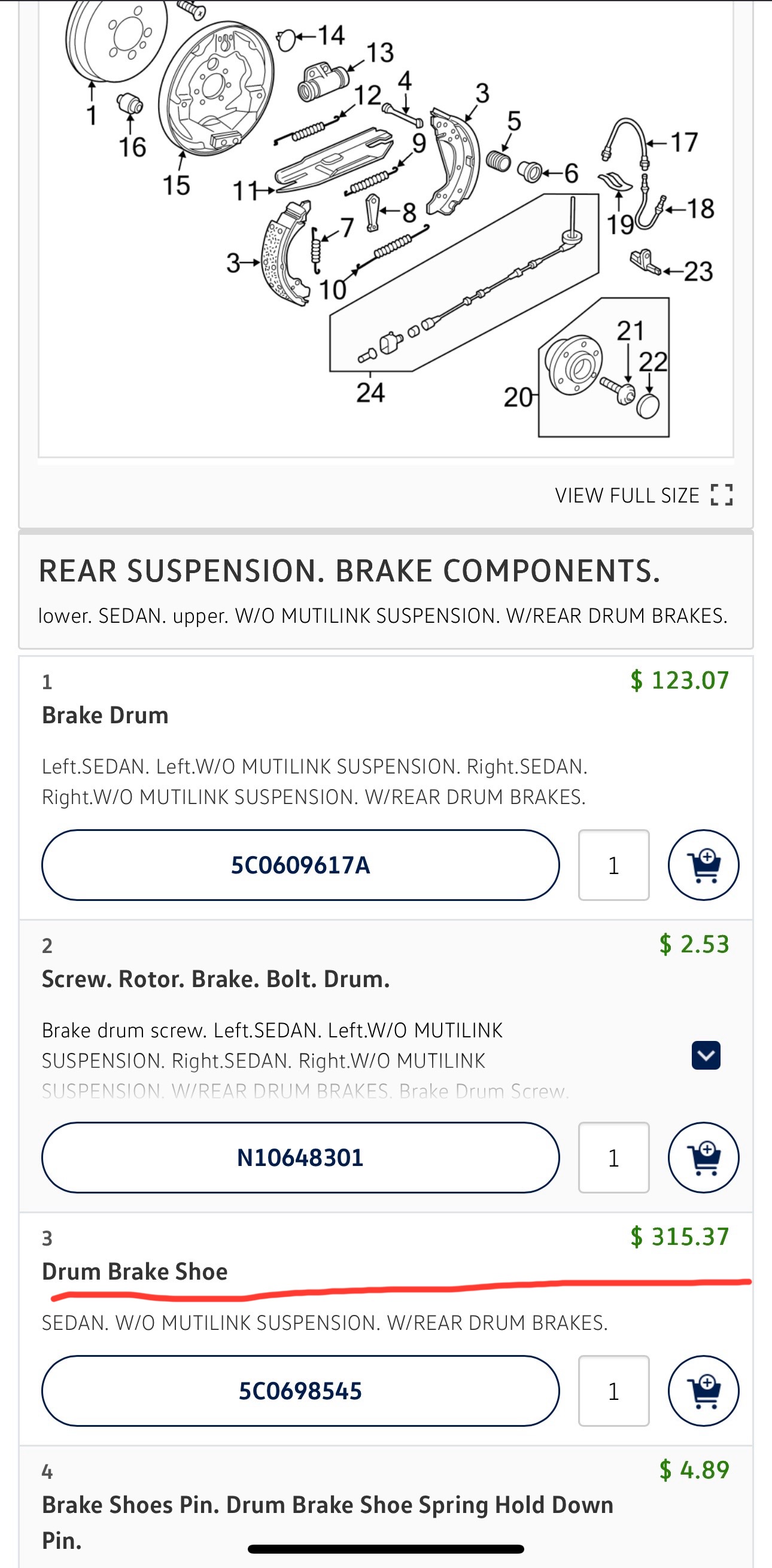
Task: Select part number N10648301 button
Action: tap(301, 1157)
